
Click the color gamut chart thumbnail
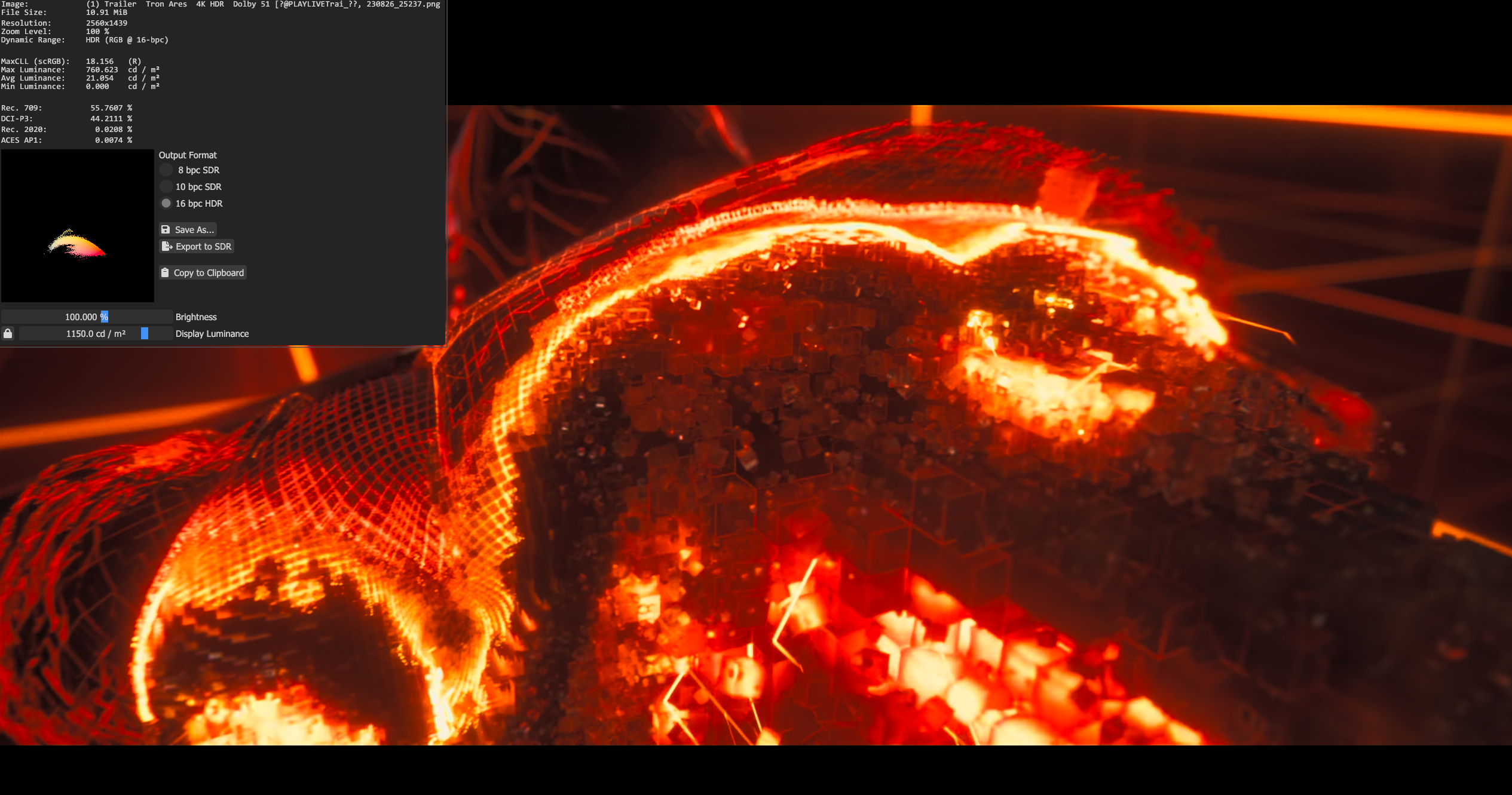coord(77,226)
